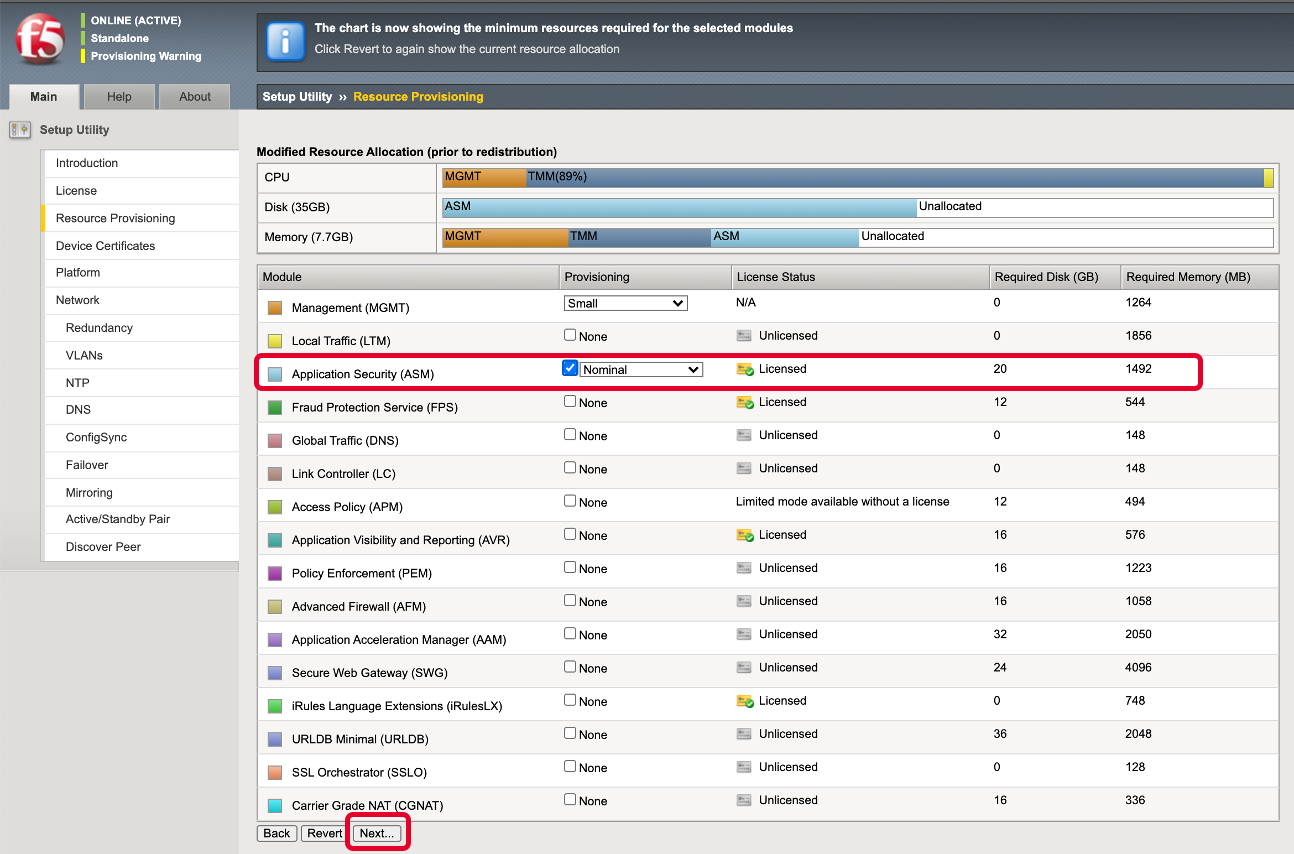This screenshot has width=1294, height=854.
Task: Check the Fraud Protection Service (FPS) checkbox
Action: 570,401
